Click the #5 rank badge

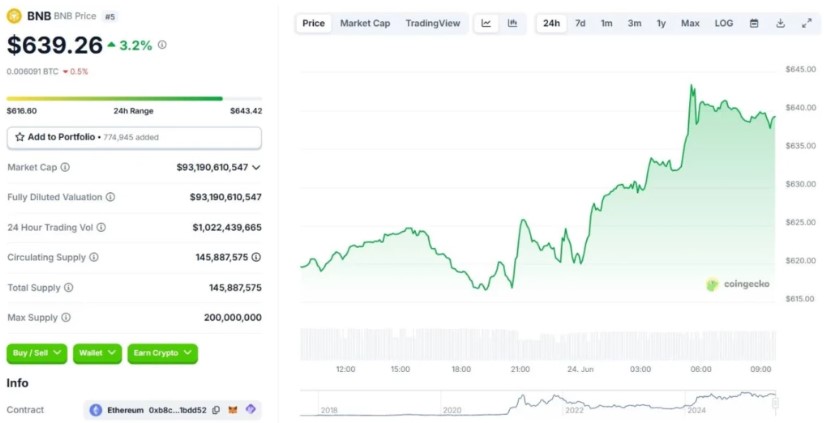[110, 16]
